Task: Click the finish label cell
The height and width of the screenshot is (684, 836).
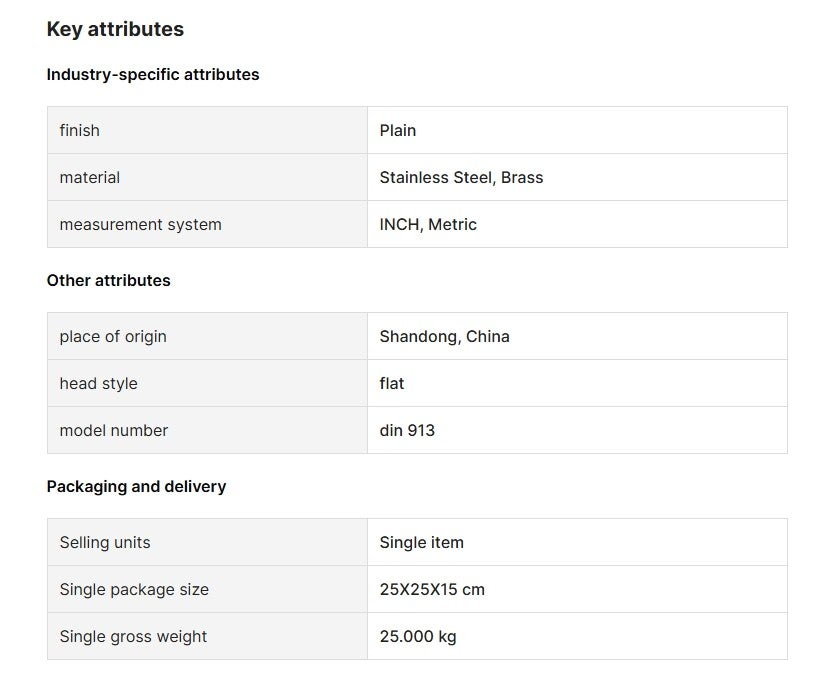Action: point(80,131)
